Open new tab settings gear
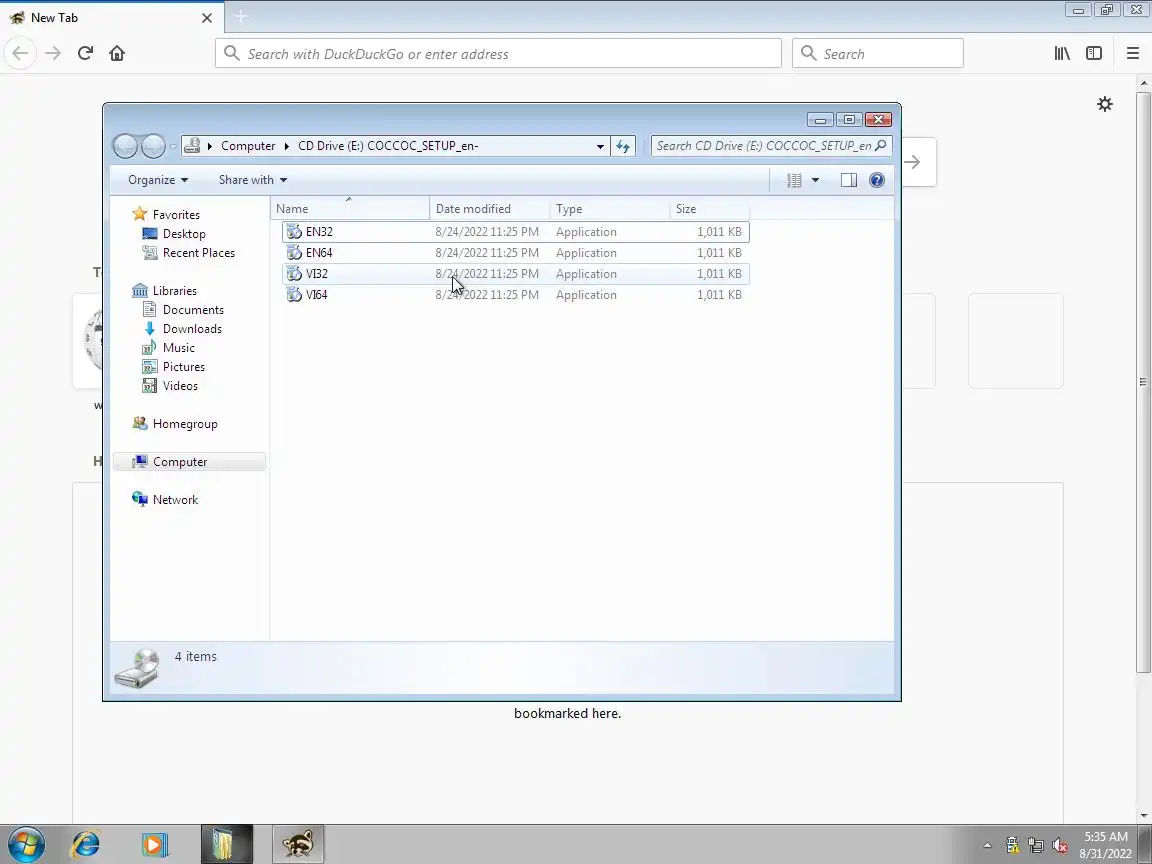The height and width of the screenshot is (864, 1152). click(x=1104, y=104)
